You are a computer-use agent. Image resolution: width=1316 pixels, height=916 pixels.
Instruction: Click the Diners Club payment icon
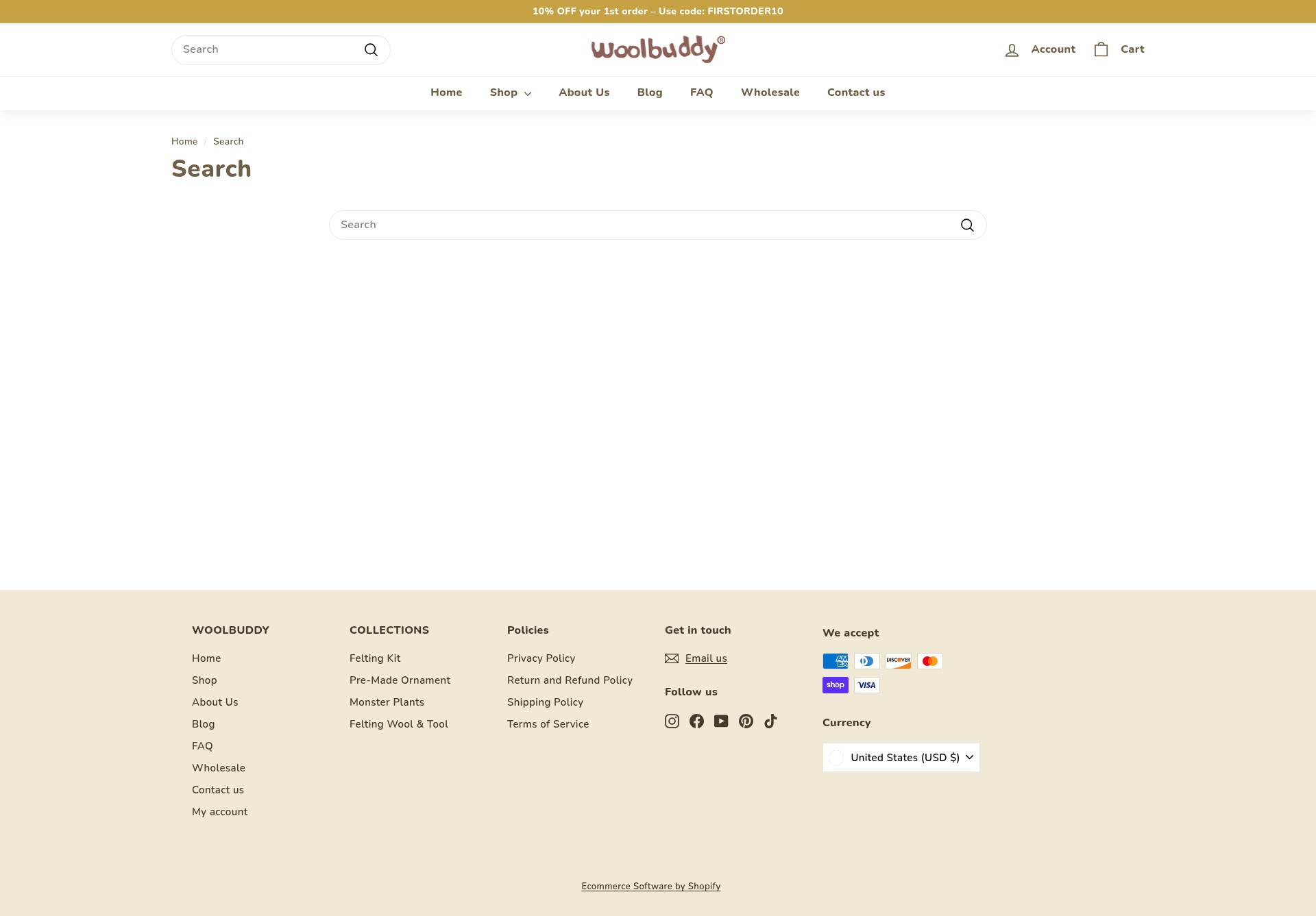pyautogui.click(x=867, y=661)
